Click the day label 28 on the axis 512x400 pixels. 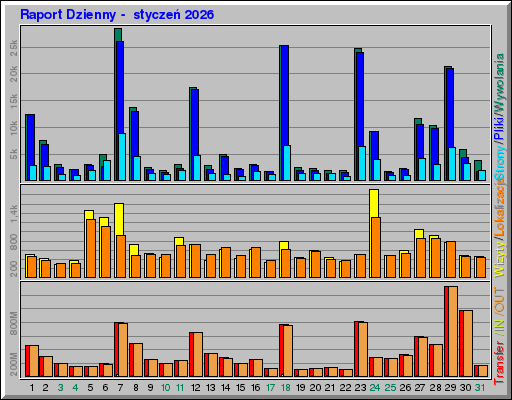[x=435, y=388]
